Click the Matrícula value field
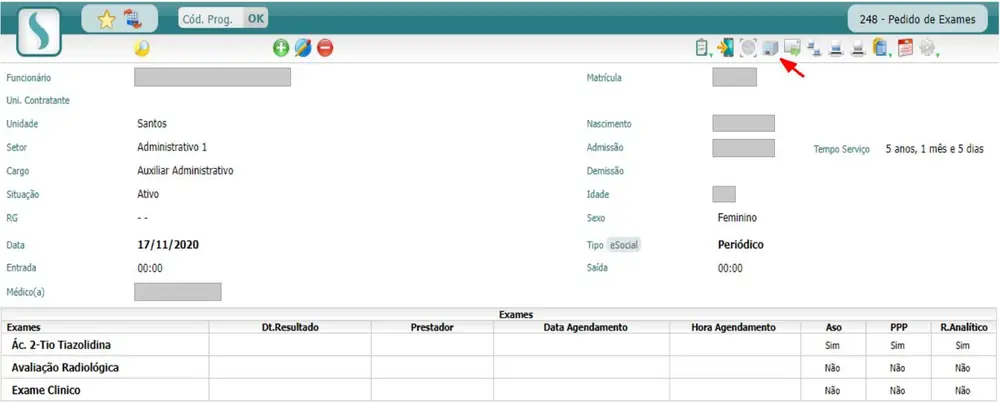The width and height of the screenshot is (1000, 403). (x=734, y=77)
